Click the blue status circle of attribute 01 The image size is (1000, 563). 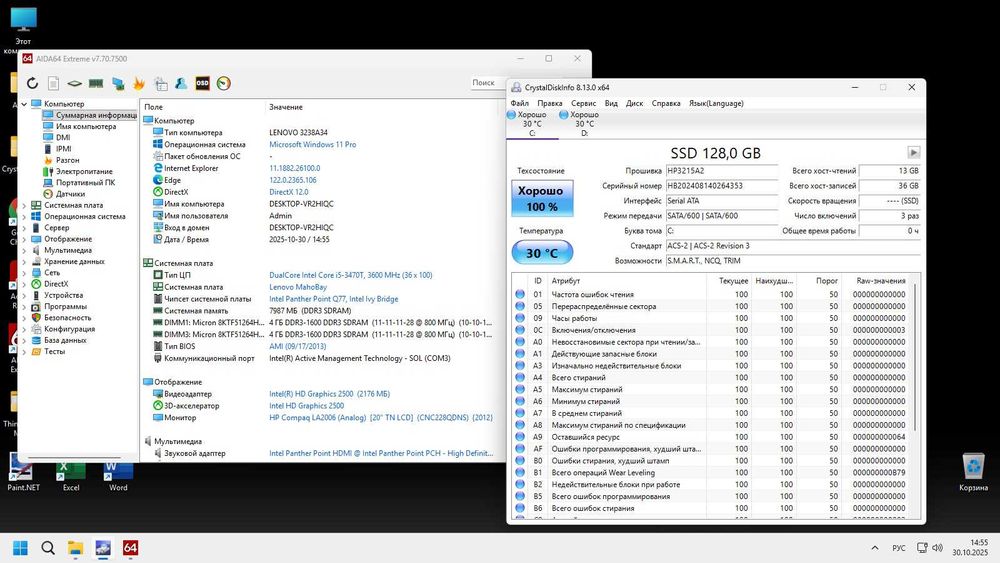point(520,295)
